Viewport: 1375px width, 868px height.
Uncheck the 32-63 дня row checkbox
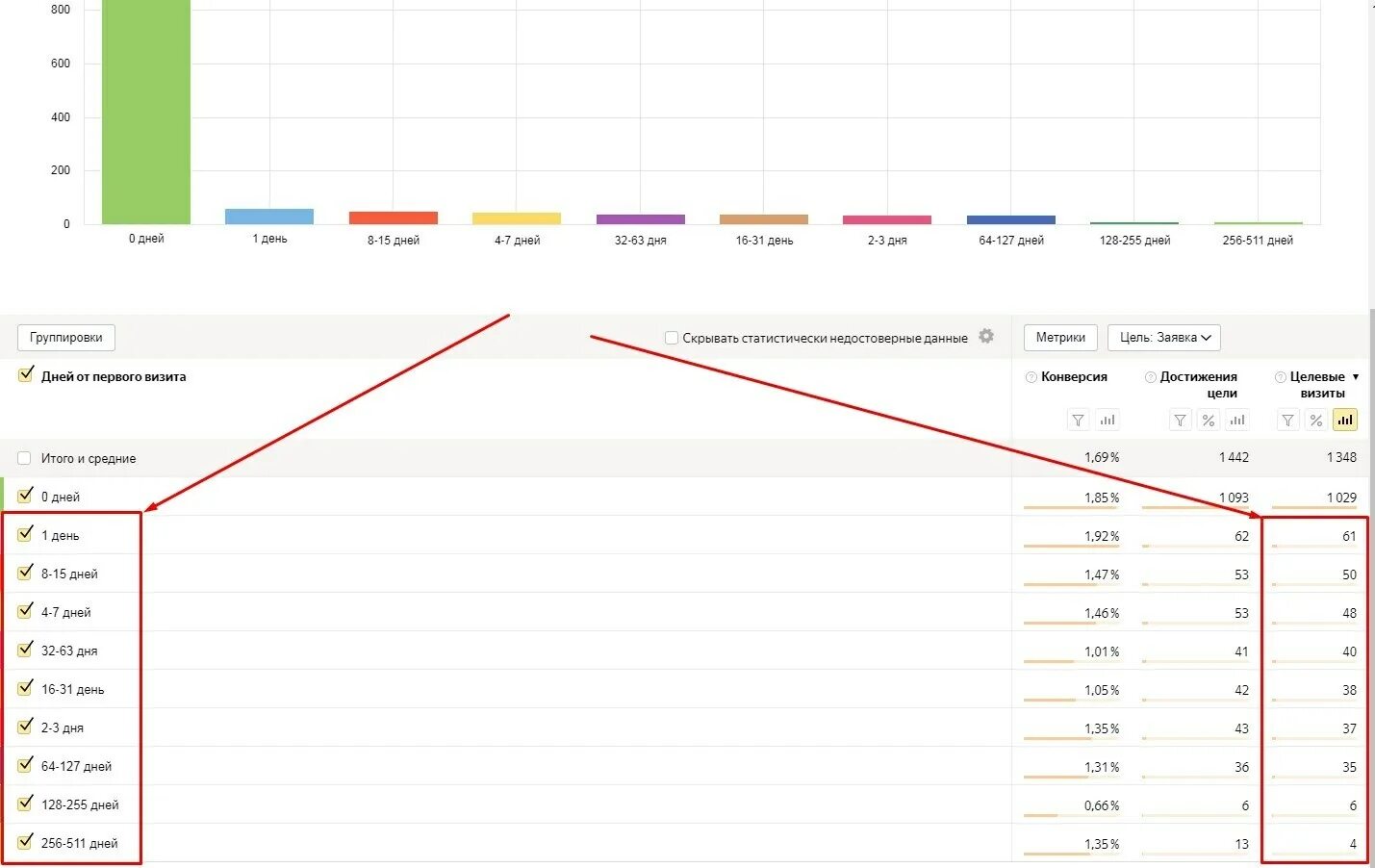coord(26,650)
